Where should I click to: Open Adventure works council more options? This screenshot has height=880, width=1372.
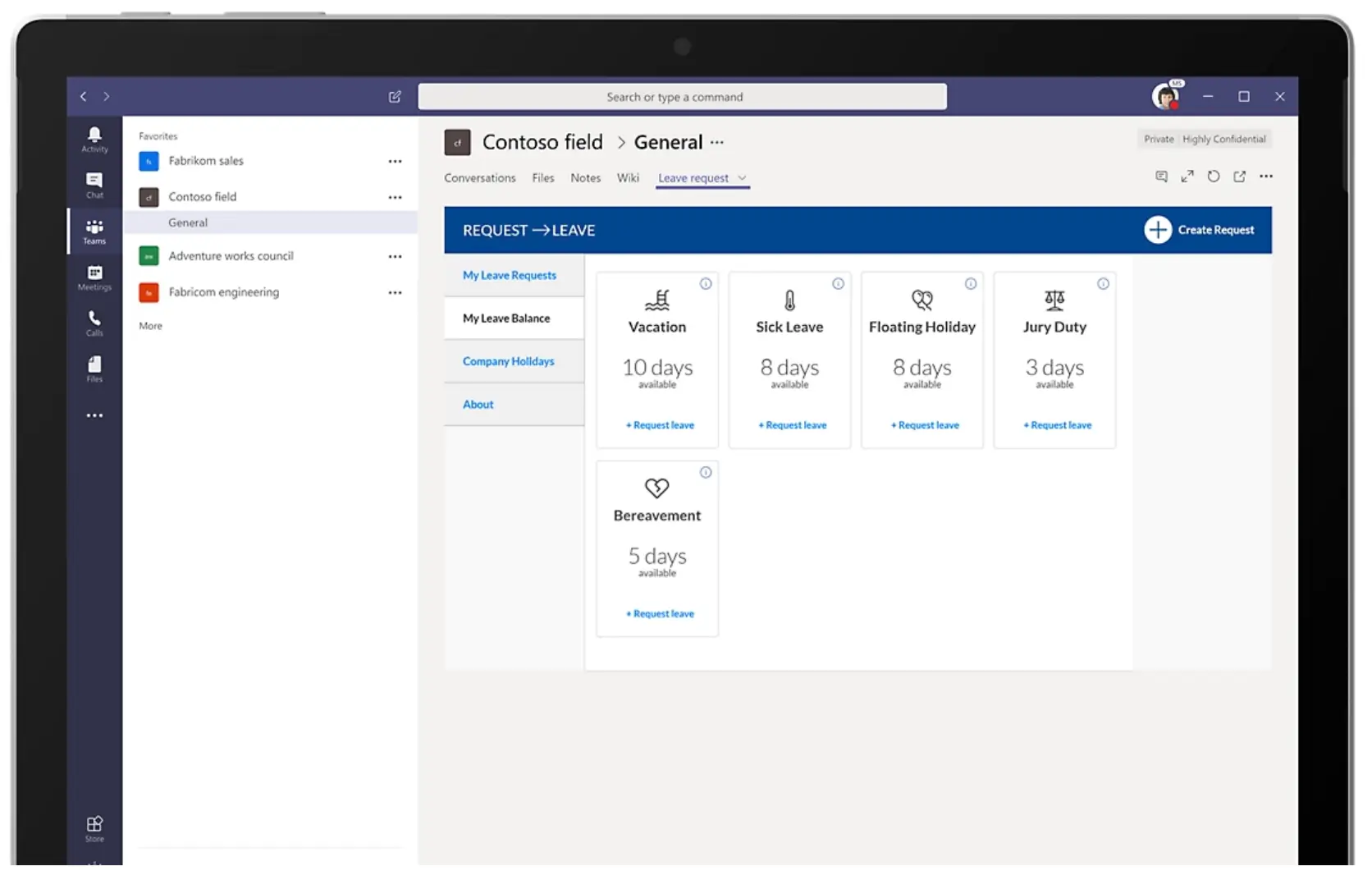pos(395,256)
